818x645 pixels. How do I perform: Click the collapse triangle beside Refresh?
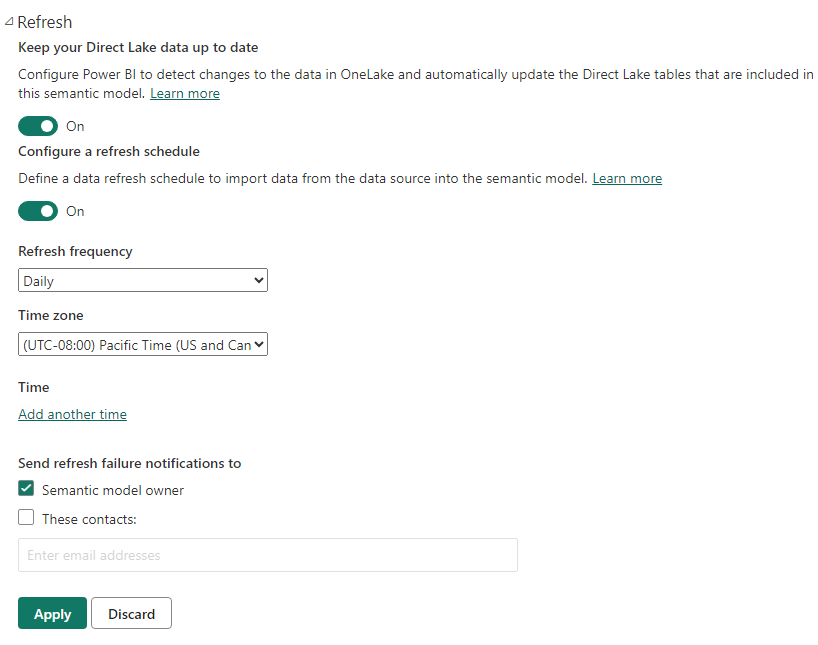click(10, 21)
